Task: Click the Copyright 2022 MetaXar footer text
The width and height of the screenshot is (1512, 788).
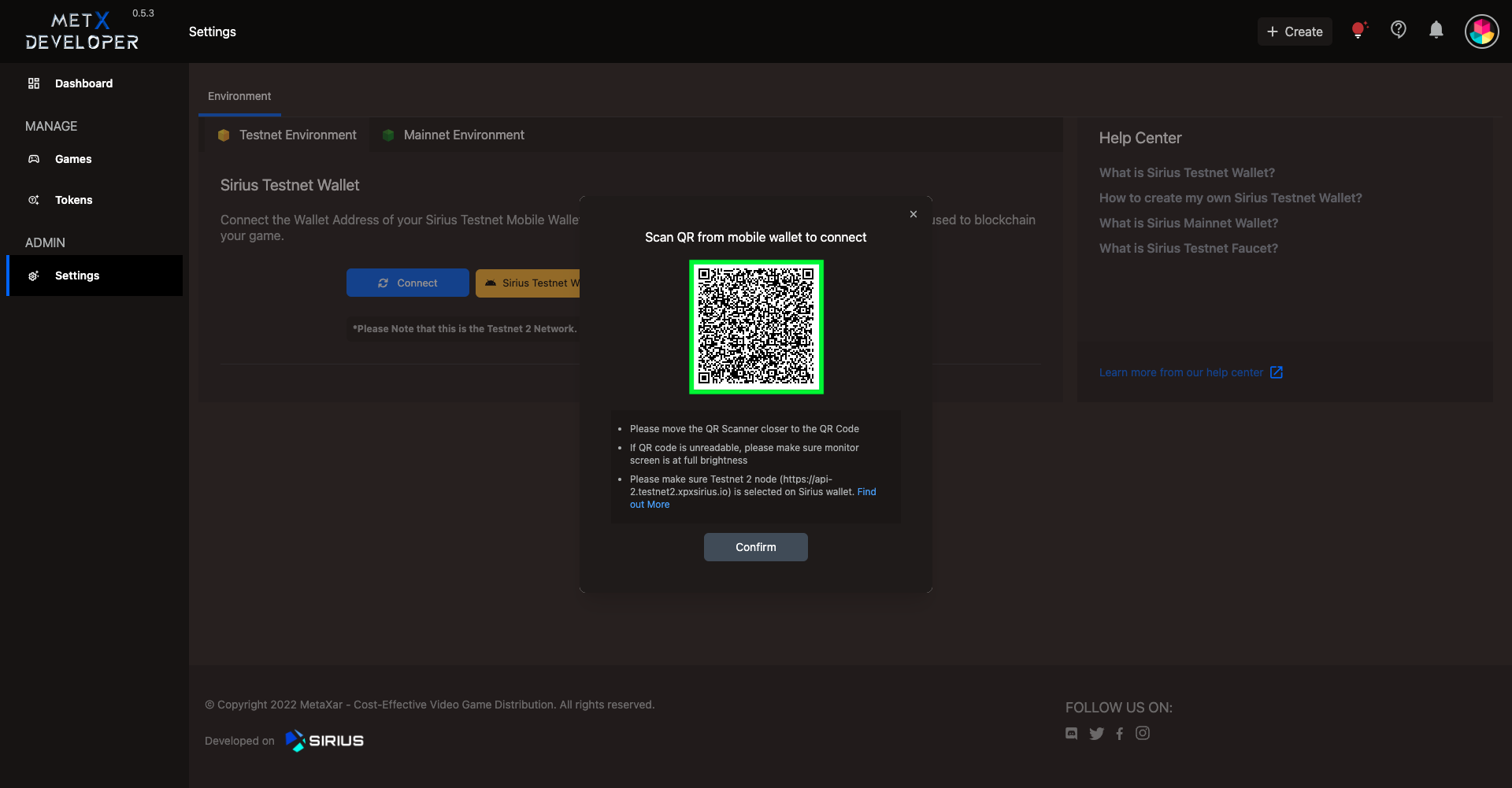Action: point(430,705)
